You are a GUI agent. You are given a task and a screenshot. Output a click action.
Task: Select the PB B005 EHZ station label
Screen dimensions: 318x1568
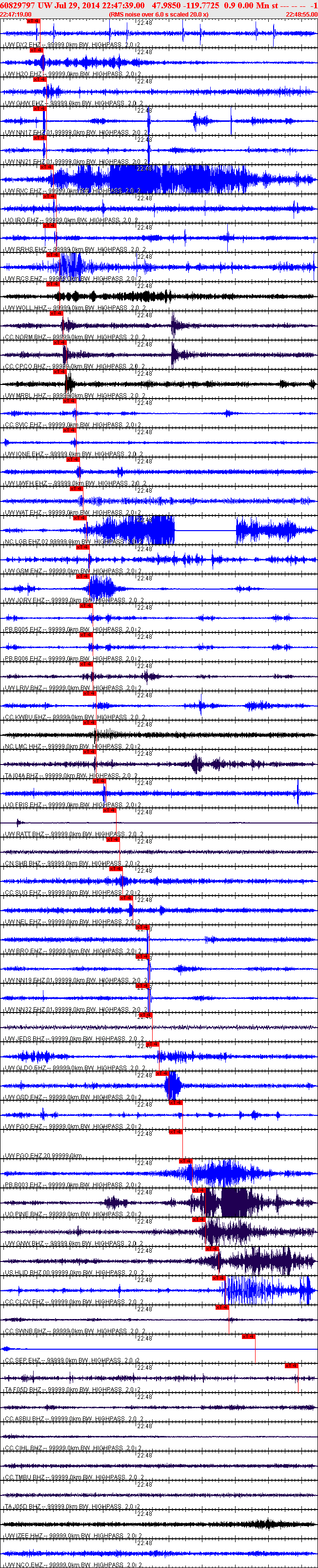[x=73, y=630]
